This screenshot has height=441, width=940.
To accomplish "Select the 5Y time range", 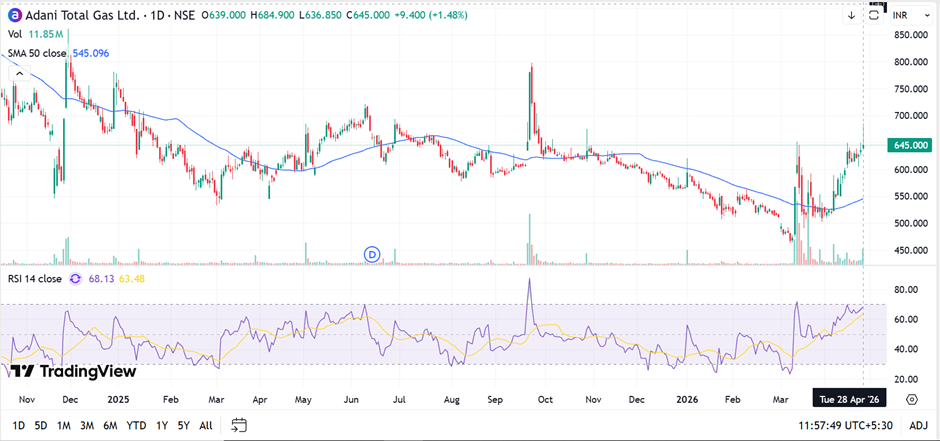I will click(182, 425).
